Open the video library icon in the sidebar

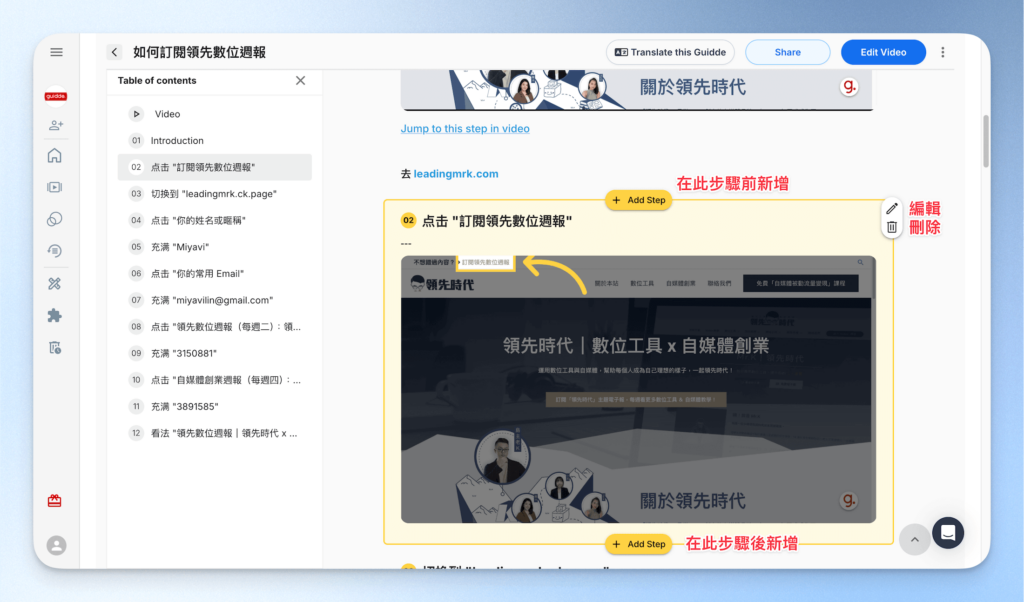55,187
